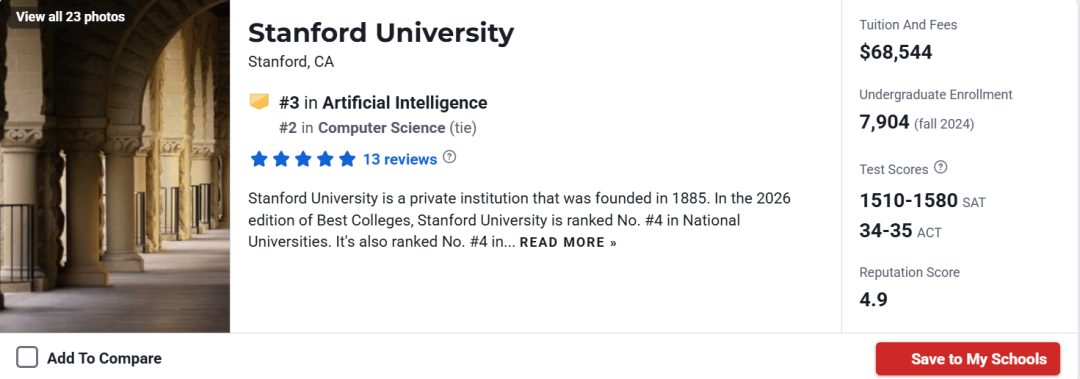1080x379 pixels.
Task: Tick the Add To Compare checkbox
Action: pos(27,358)
